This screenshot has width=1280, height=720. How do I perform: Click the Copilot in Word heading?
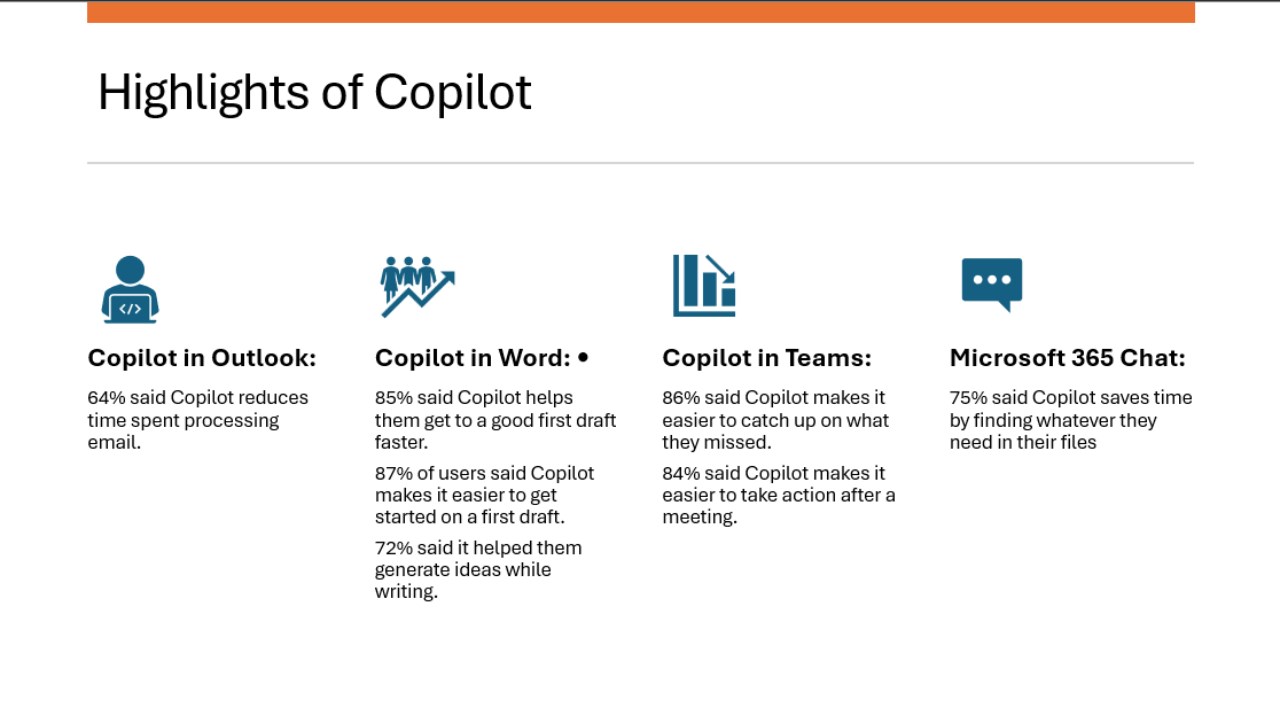point(473,358)
